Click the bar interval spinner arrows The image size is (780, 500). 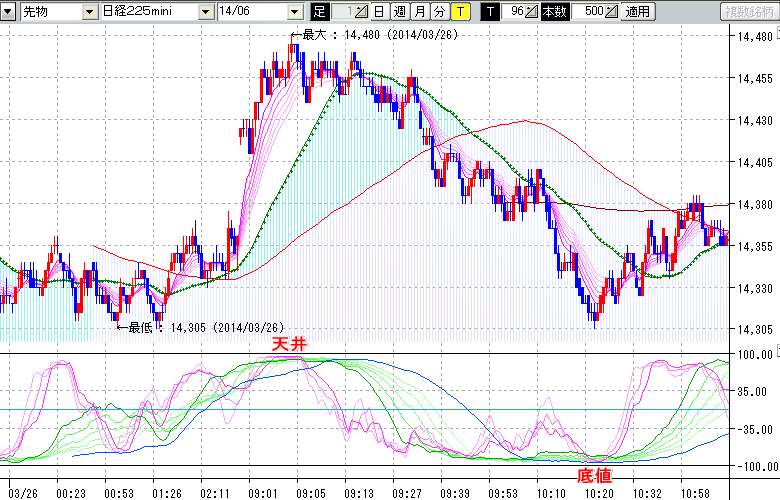click(362, 12)
